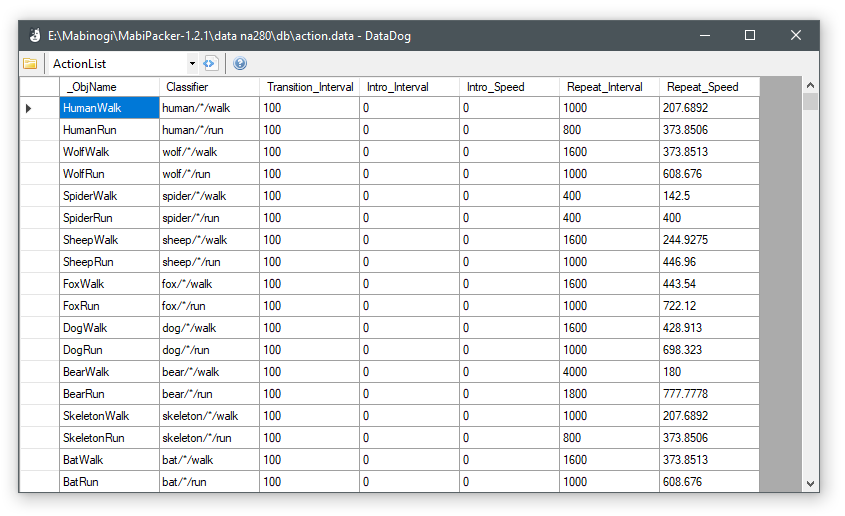Click the DataDog app icon in title bar

click(x=35, y=36)
